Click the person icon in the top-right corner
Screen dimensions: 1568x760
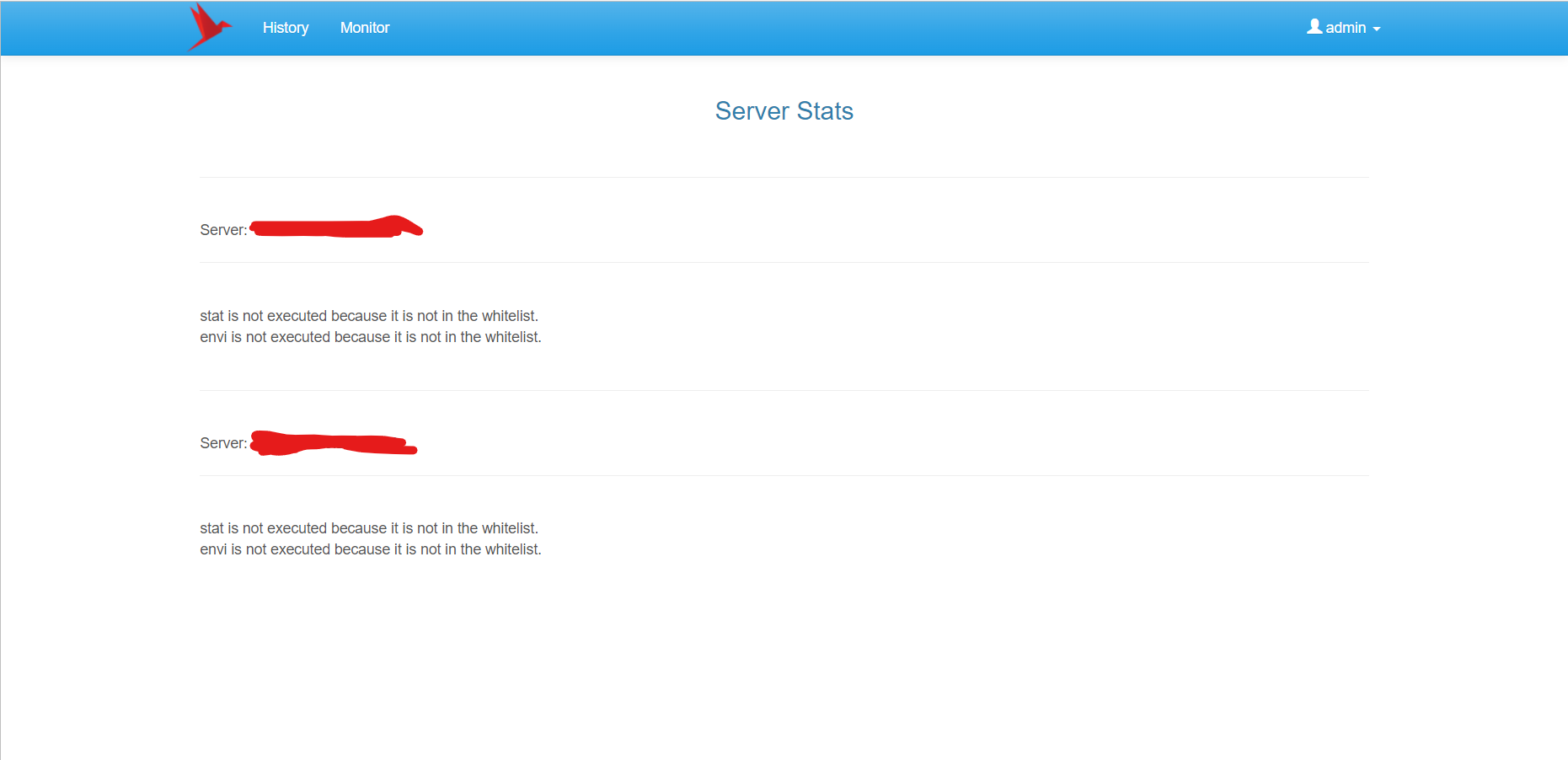[x=1313, y=27]
